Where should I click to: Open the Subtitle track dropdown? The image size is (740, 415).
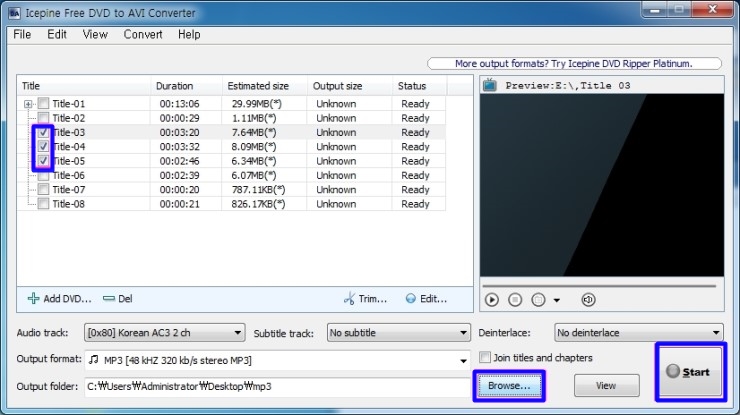[x=399, y=332]
